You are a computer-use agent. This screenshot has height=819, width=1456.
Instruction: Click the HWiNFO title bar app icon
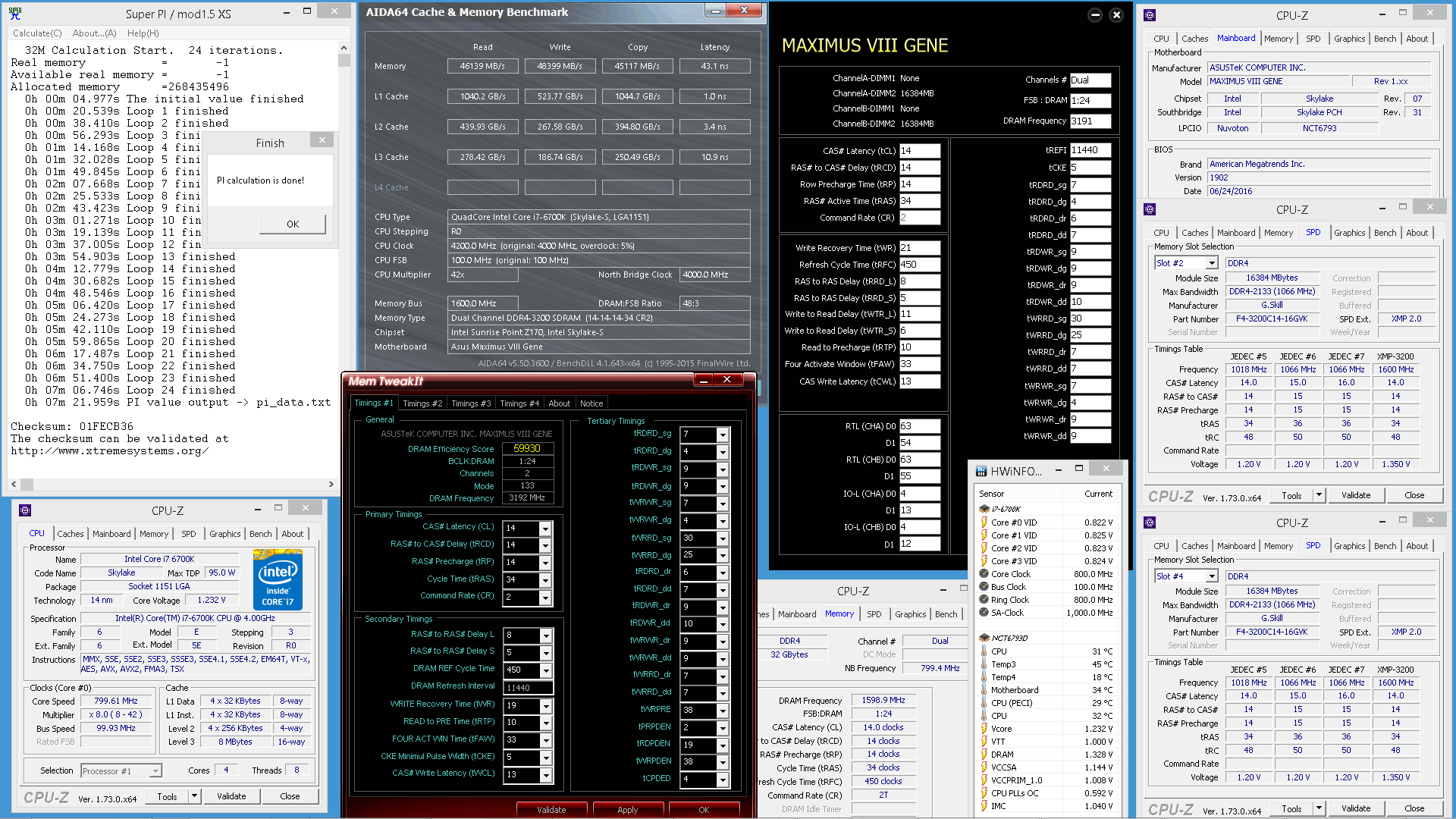pyautogui.click(x=981, y=471)
